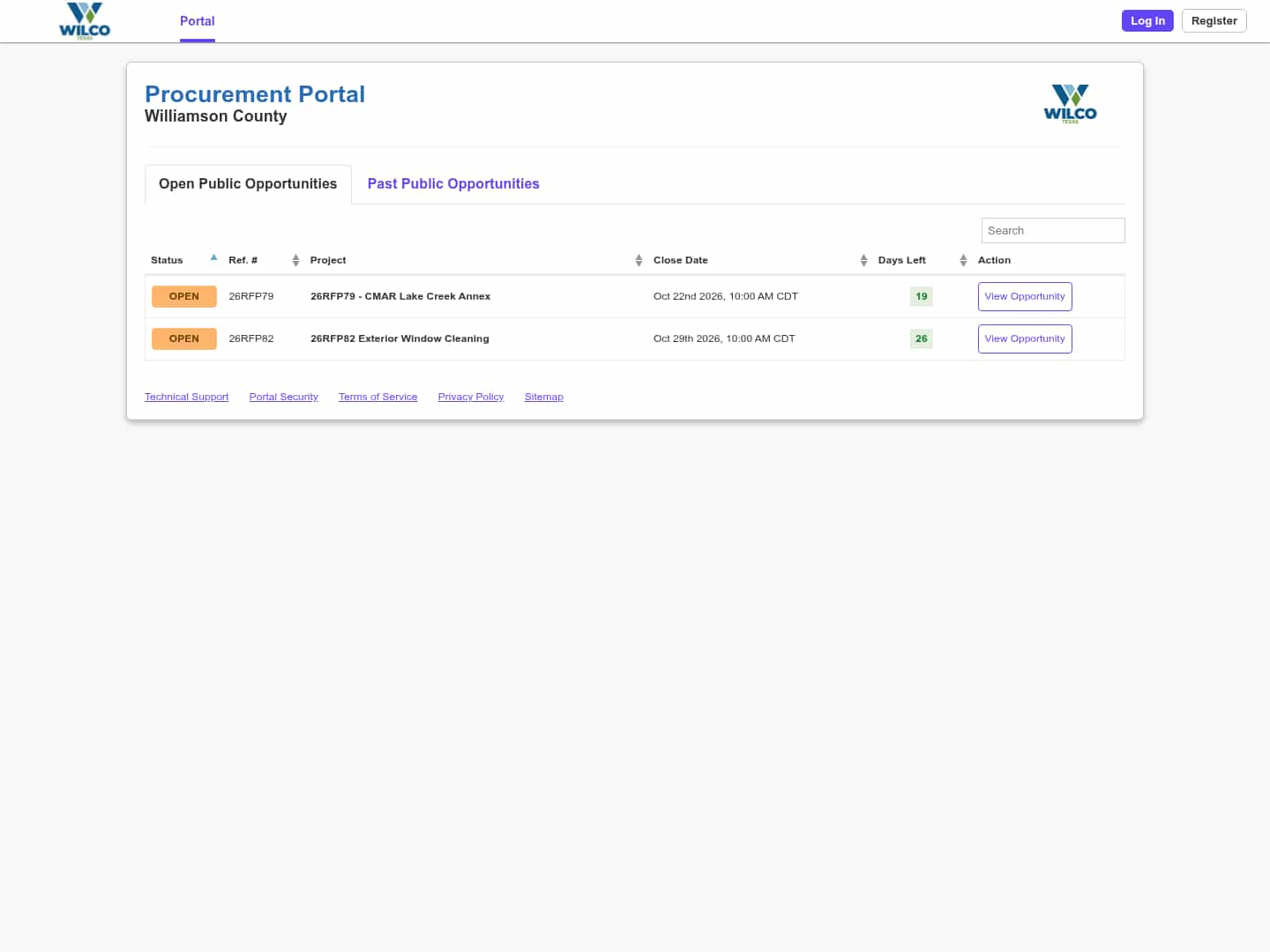View Opportunity for CMAR Lake Creek Annex
This screenshot has height=952, width=1270.
pos(1025,296)
